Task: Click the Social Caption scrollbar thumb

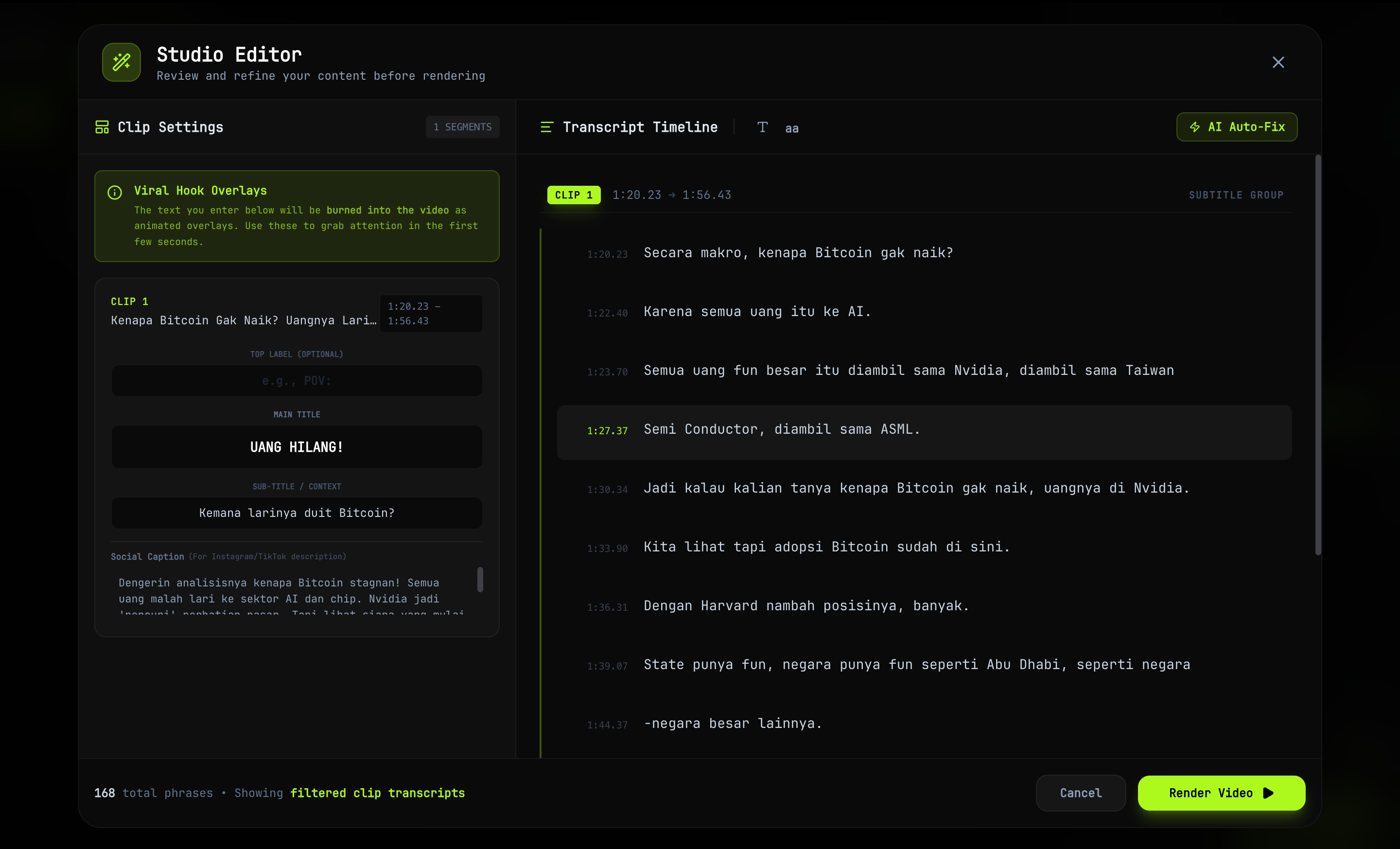Action: (x=480, y=580)
